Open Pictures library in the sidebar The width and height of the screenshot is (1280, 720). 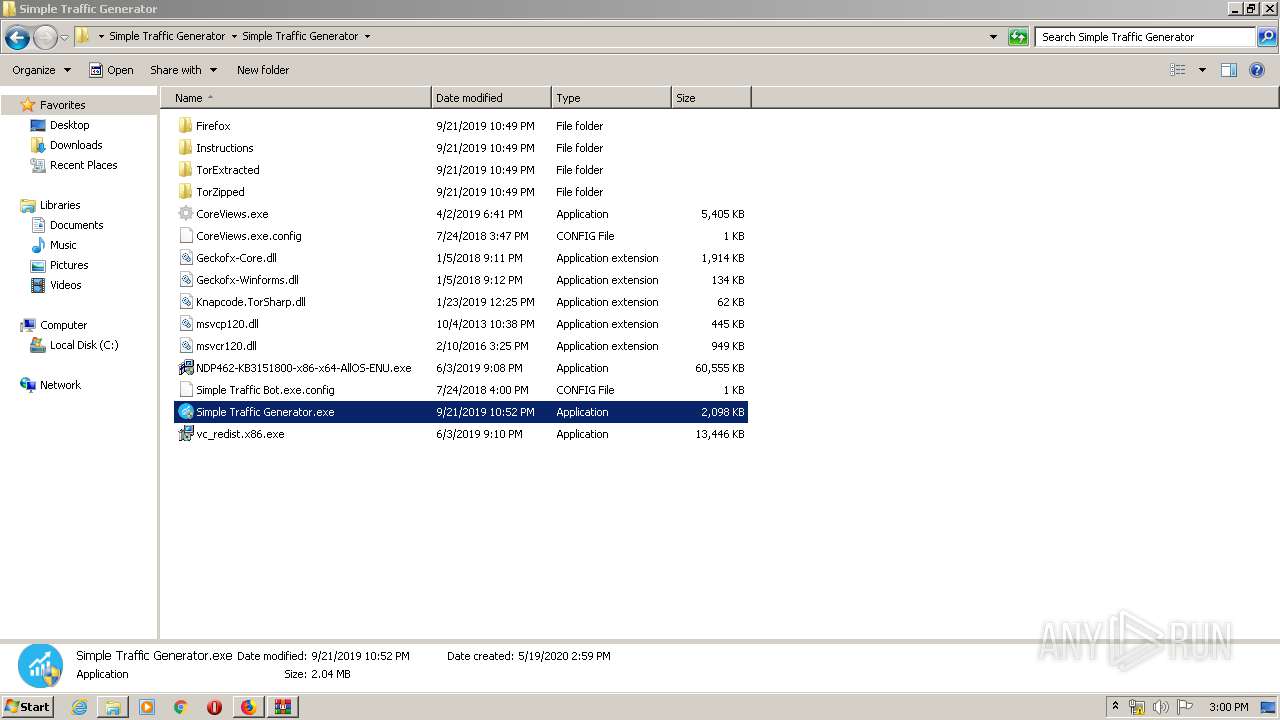(69, 265)
